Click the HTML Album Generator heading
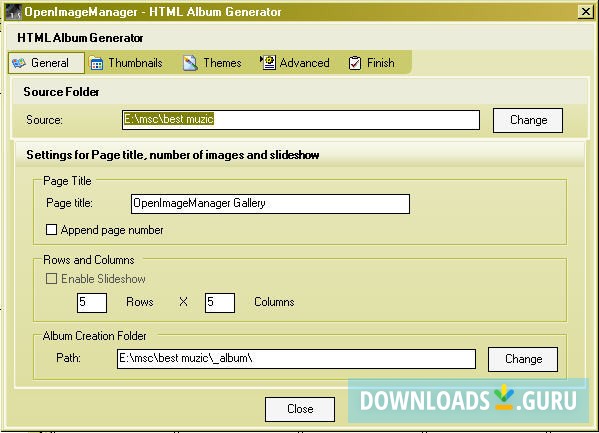The width and height of the screenshot is (599, 433). (x=80, y=38)
